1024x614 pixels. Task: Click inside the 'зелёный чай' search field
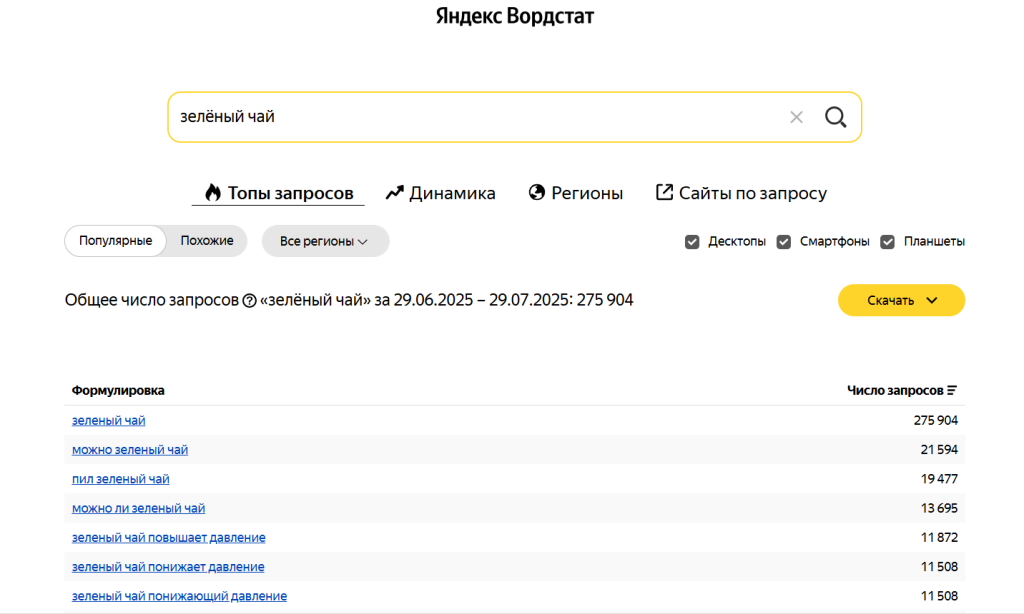pos(470,117)
